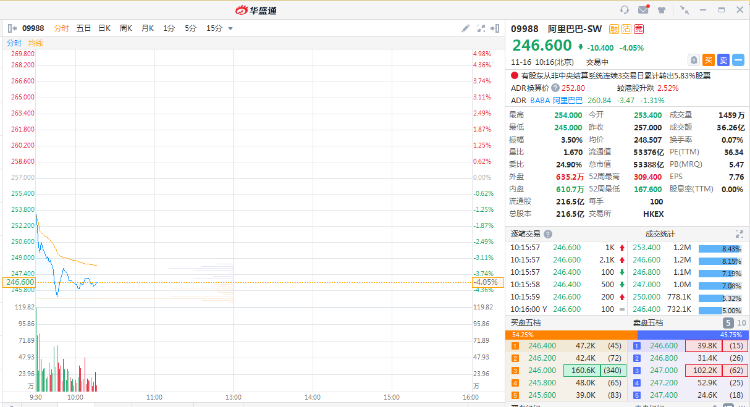
Task: Set a price alert with bell icon
Action: pos(694,60)
